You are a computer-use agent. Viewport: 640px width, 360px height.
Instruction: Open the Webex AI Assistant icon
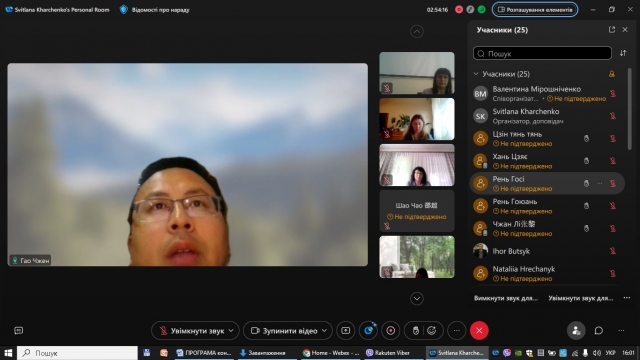click(369, 331)
